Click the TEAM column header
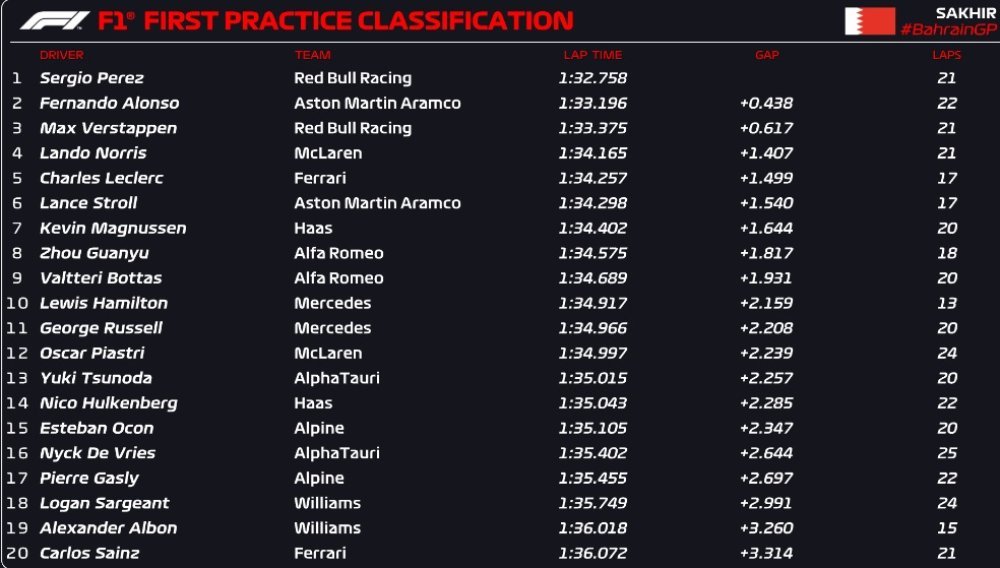 [x=312, y=55]
